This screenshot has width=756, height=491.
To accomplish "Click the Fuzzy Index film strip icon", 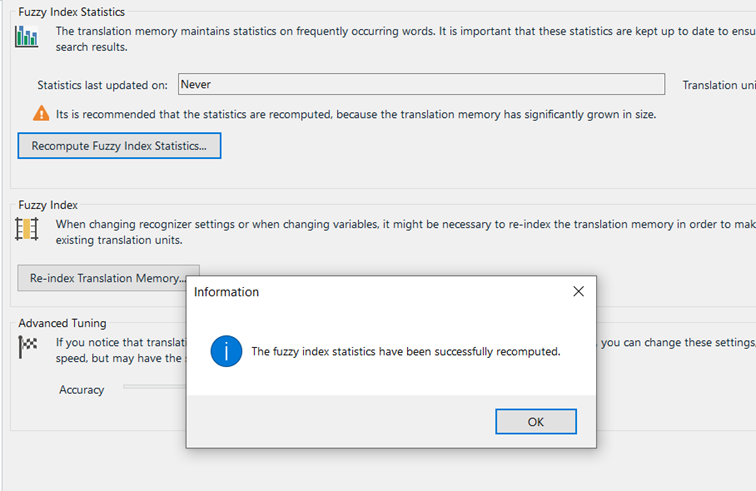I will (27, 229).
